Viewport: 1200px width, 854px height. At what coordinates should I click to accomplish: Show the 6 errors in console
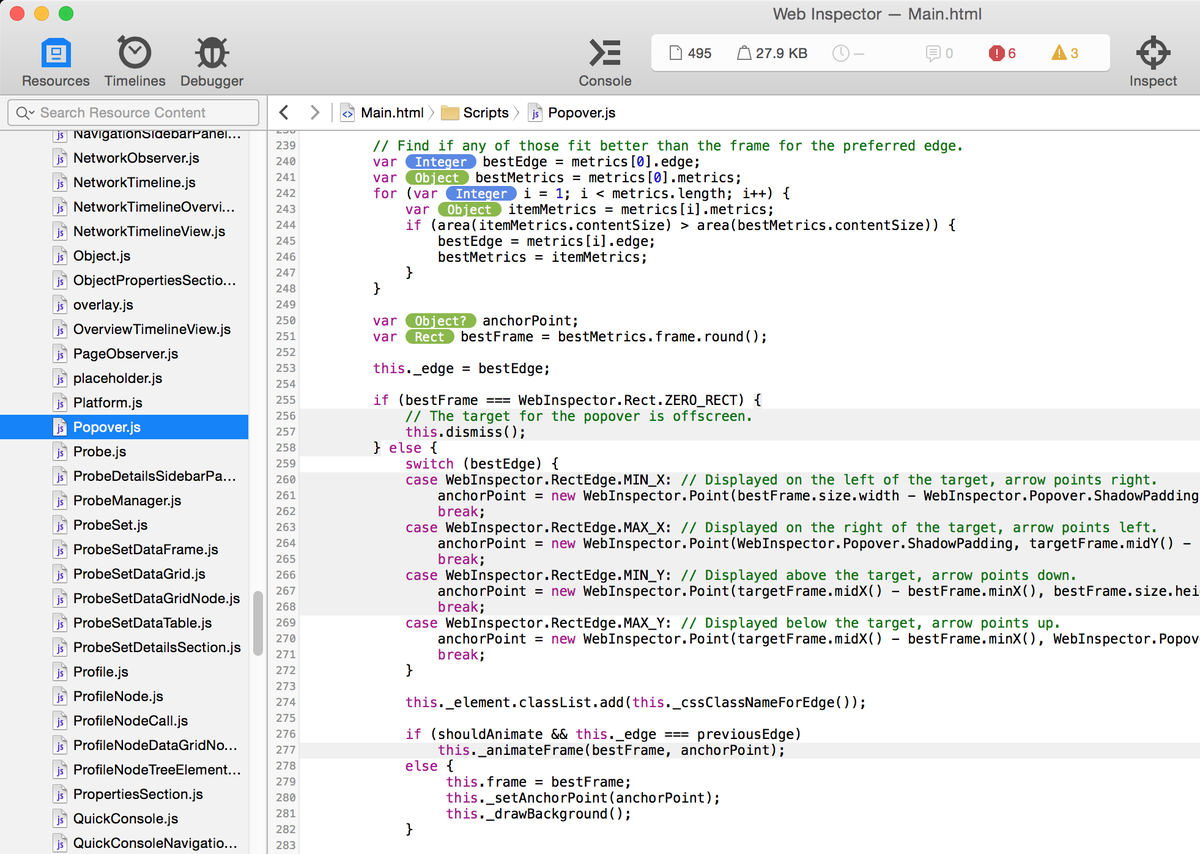(1002, 53)
